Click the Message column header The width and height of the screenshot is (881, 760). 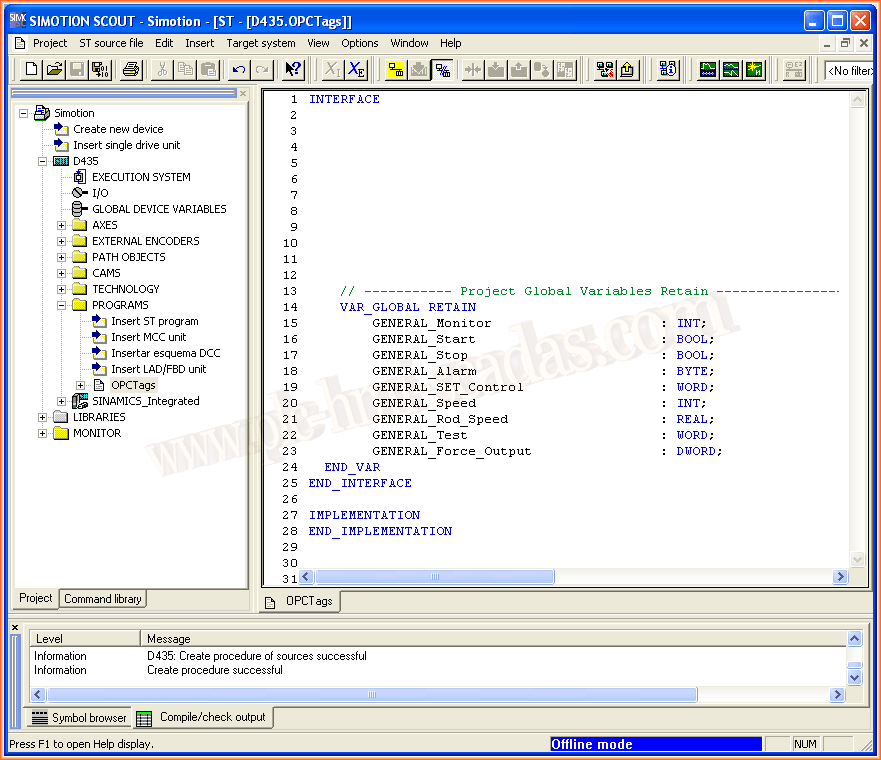tap(168, 638)
